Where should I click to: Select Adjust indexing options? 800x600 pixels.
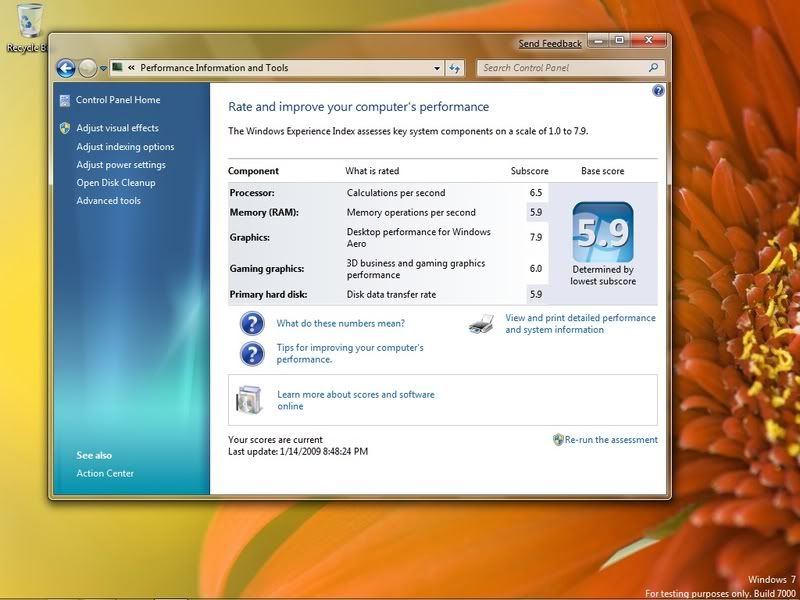125,147
